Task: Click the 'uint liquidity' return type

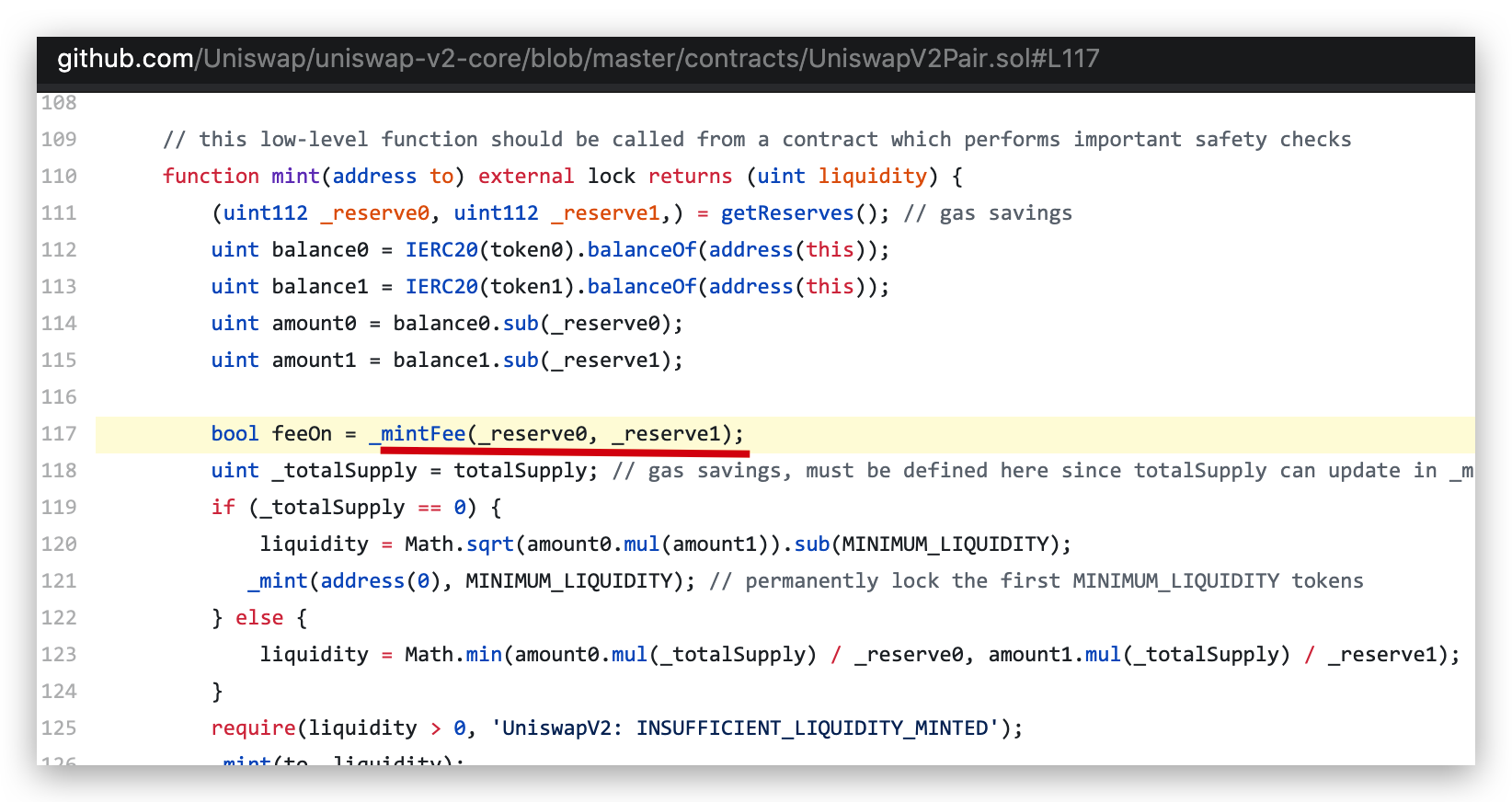Action: (x=842, y=177)
